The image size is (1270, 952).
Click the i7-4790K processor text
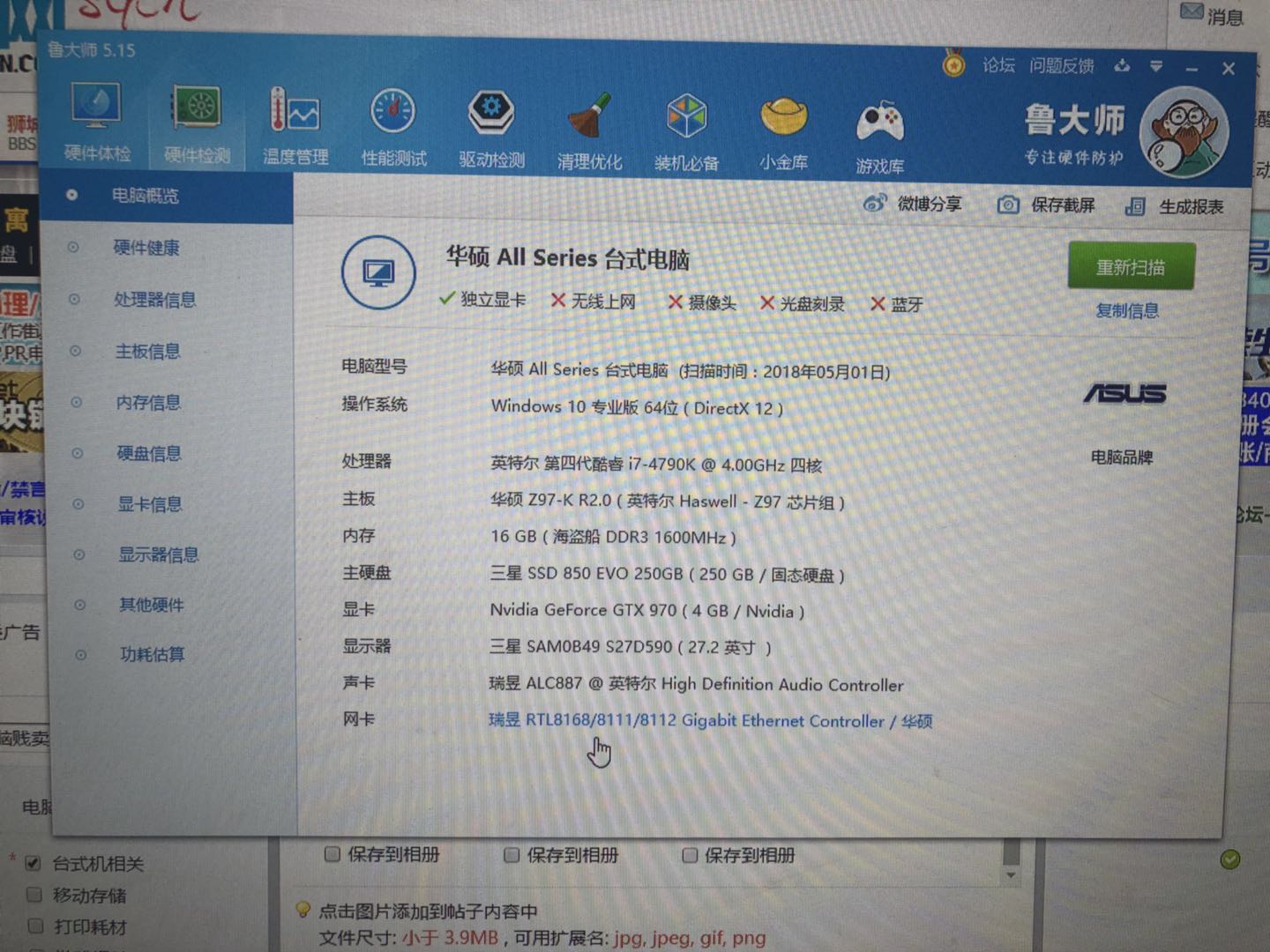pyautogui.click(x=656, y=464)
